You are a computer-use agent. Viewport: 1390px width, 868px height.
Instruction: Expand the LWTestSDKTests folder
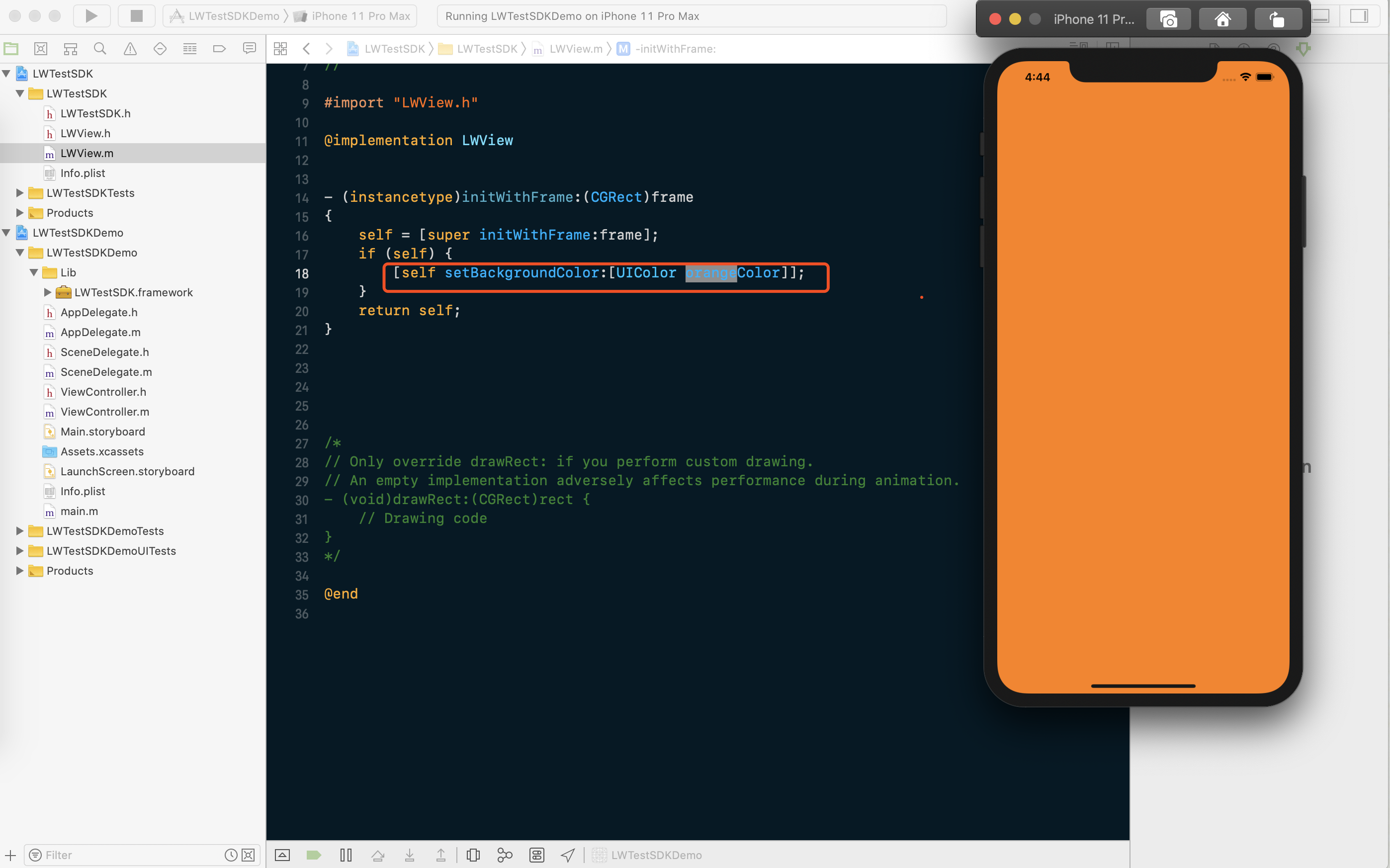(x=19, y=193)
